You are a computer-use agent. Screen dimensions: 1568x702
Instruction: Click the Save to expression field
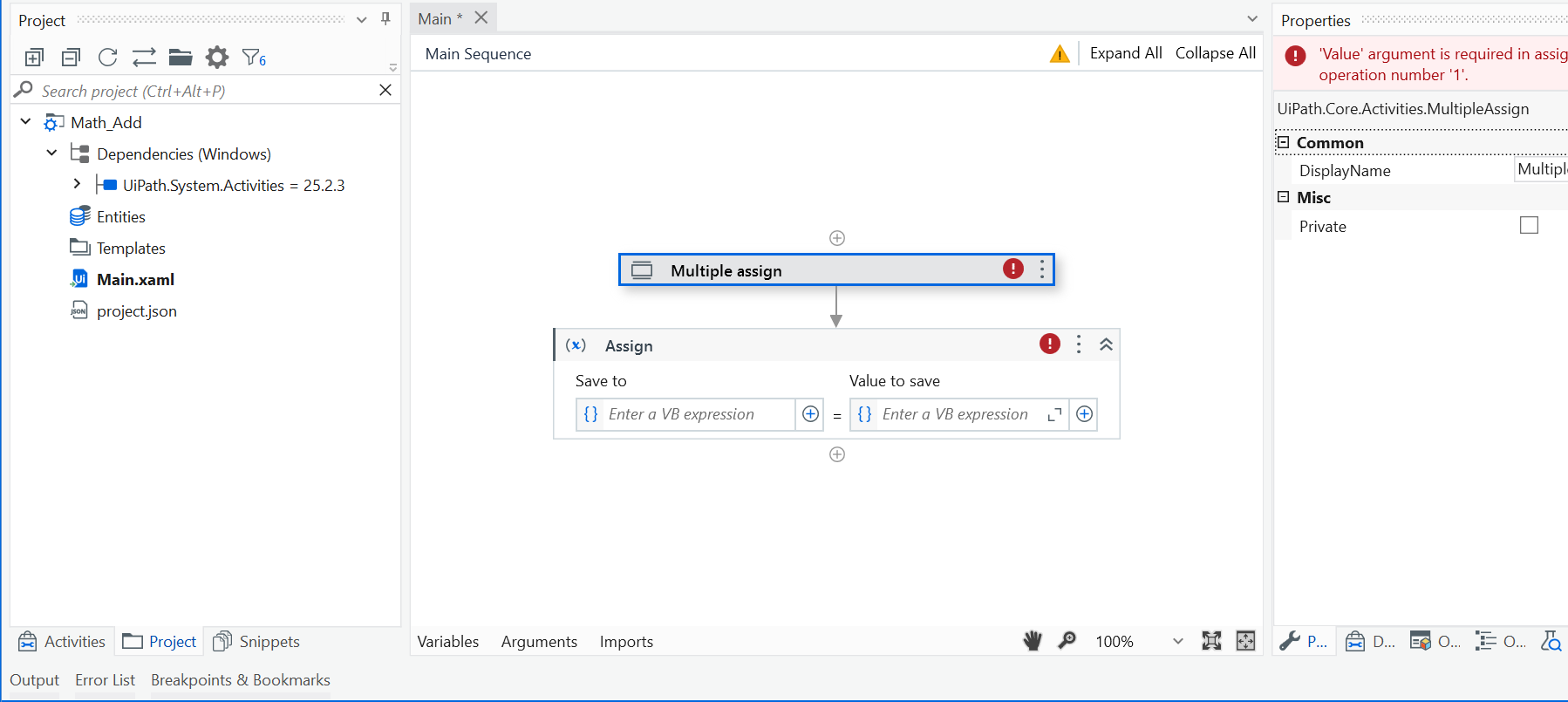(x=685, y=414)
